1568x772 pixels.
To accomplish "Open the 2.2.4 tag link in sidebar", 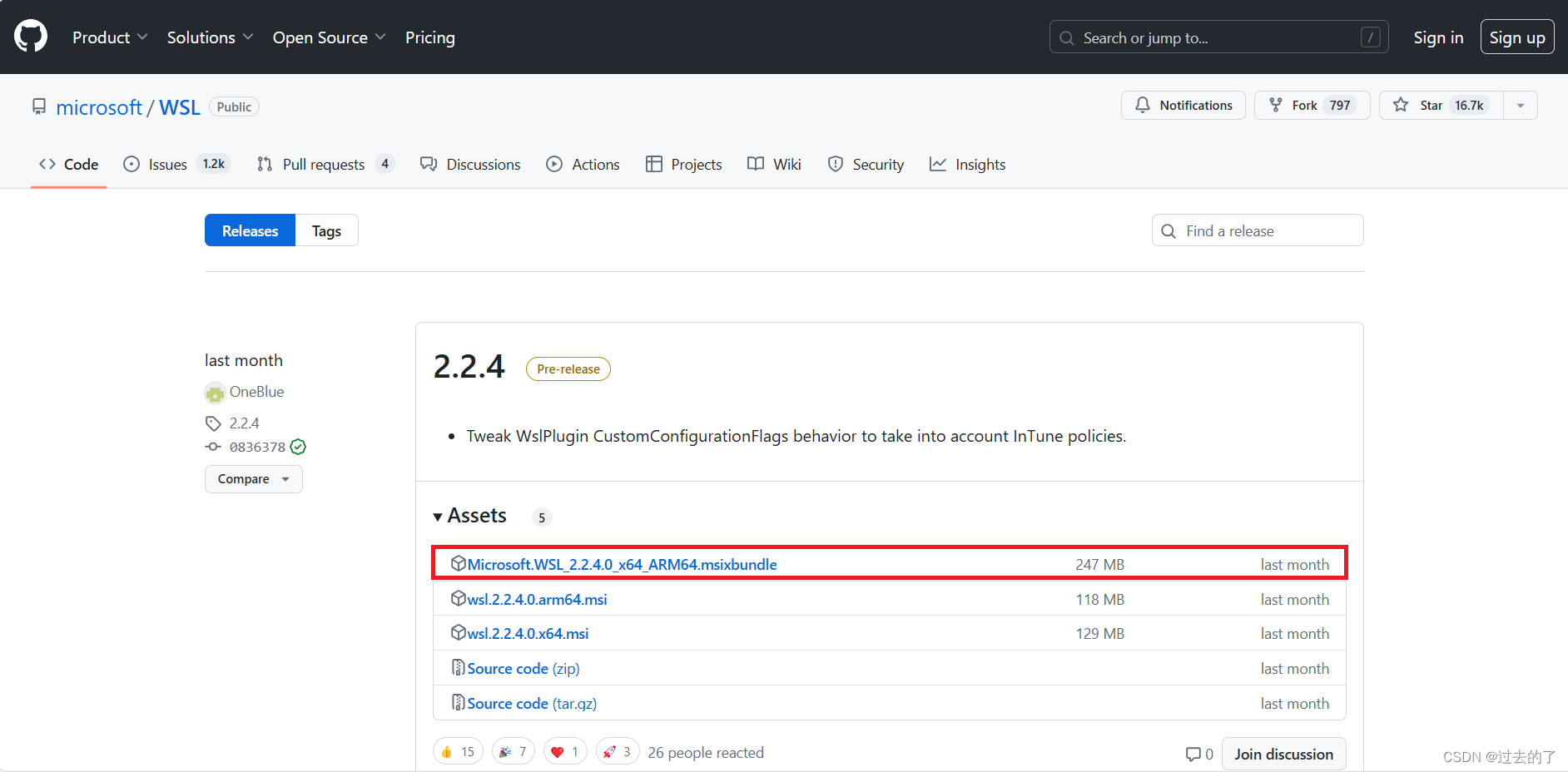I will (x=244, y=423).
